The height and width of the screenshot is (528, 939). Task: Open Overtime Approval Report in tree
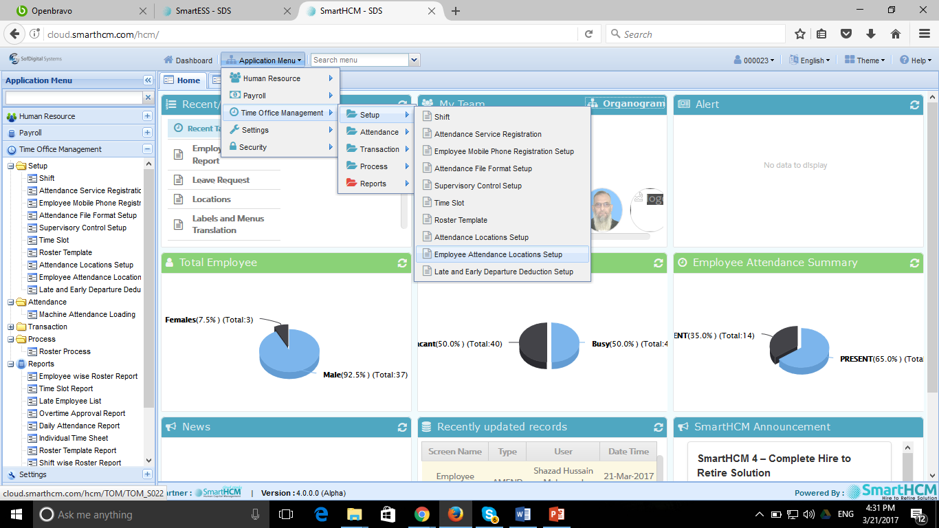[x=82, y=414]
